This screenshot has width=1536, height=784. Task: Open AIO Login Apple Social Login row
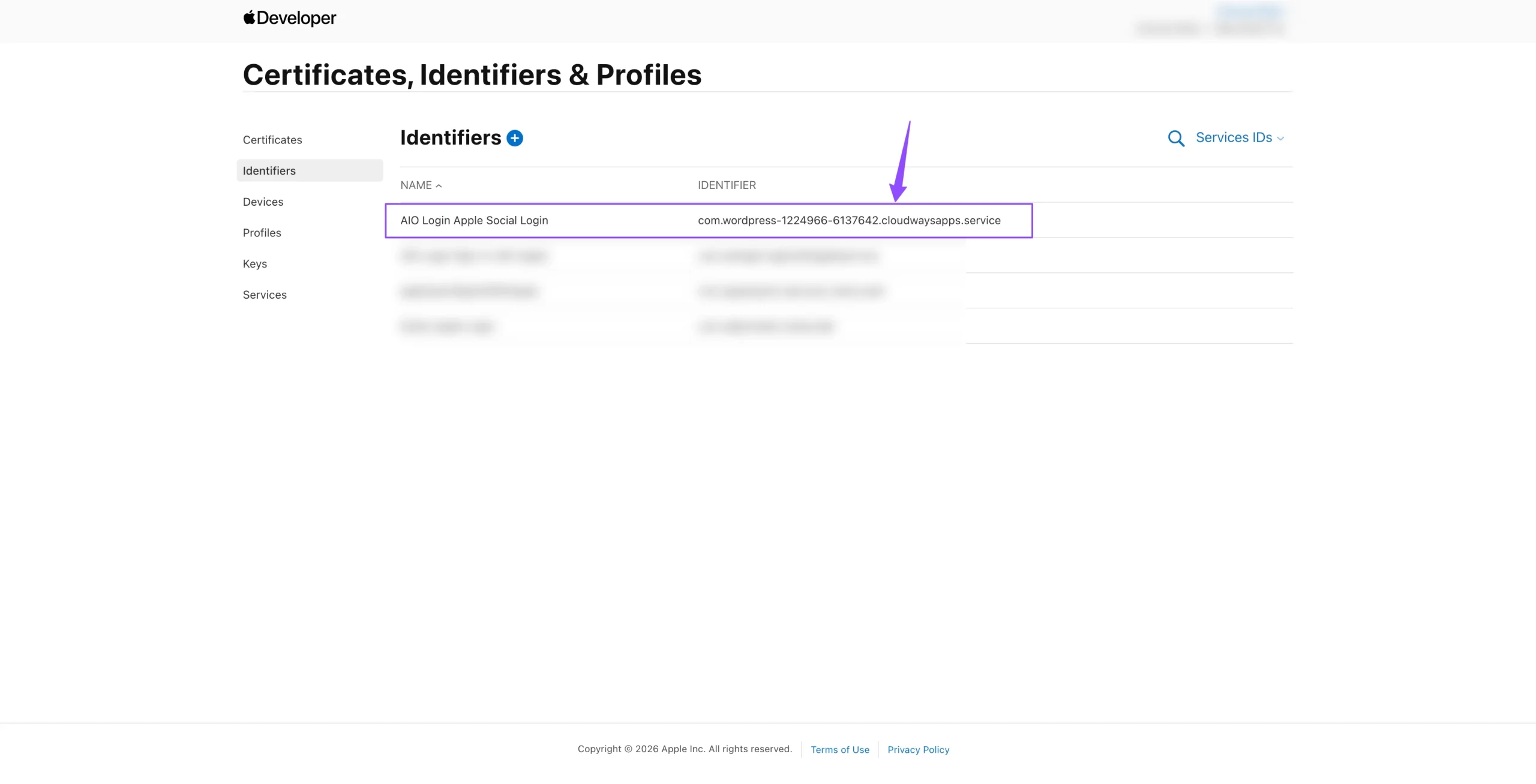click(x=709, y=221)
